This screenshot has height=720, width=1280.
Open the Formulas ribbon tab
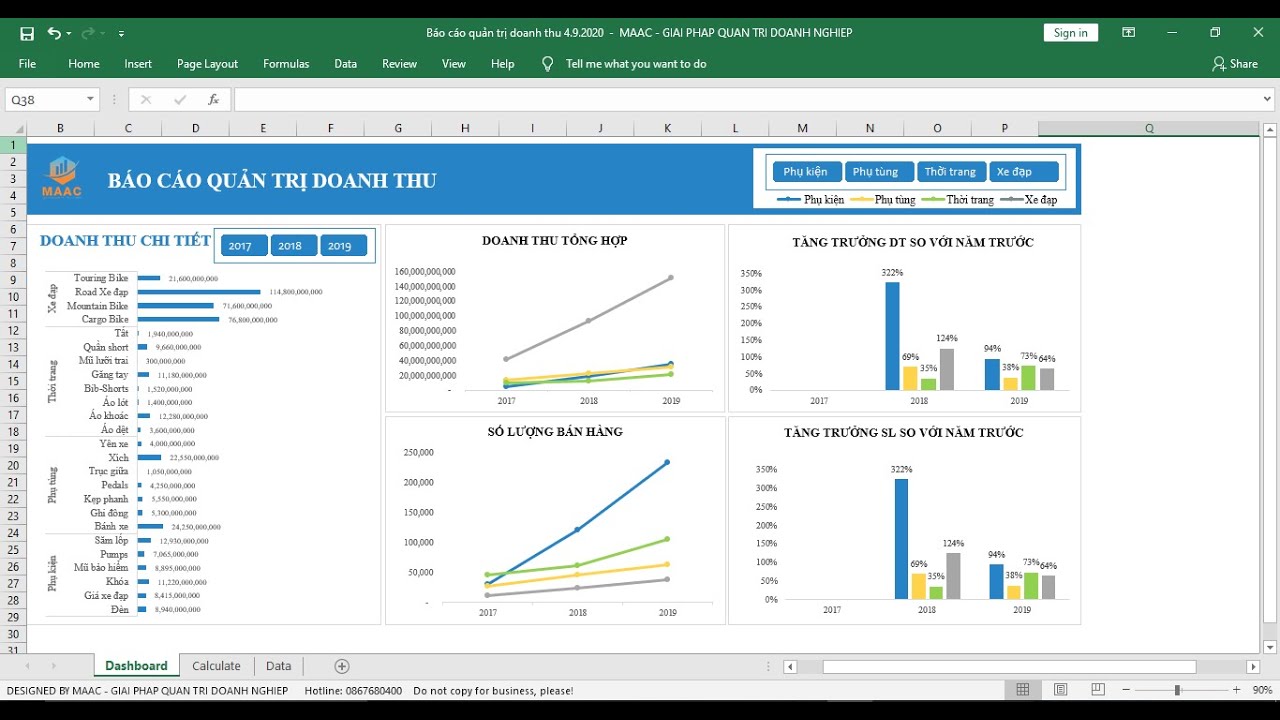pos(286,64)
